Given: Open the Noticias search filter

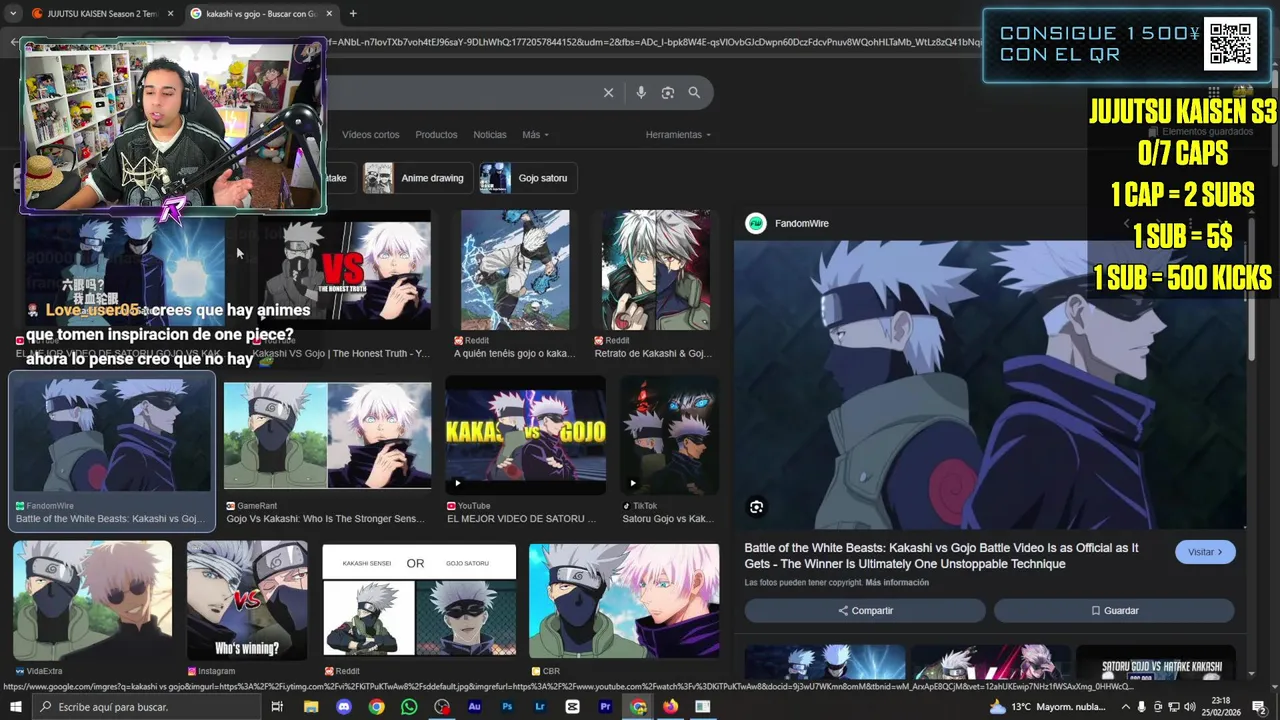Looking at the screenshot, I should pos(490,135).
